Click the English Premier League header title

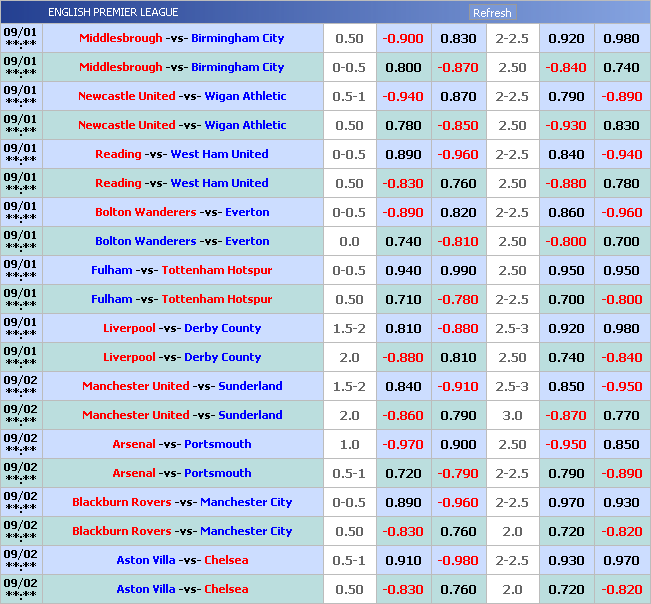113,12
